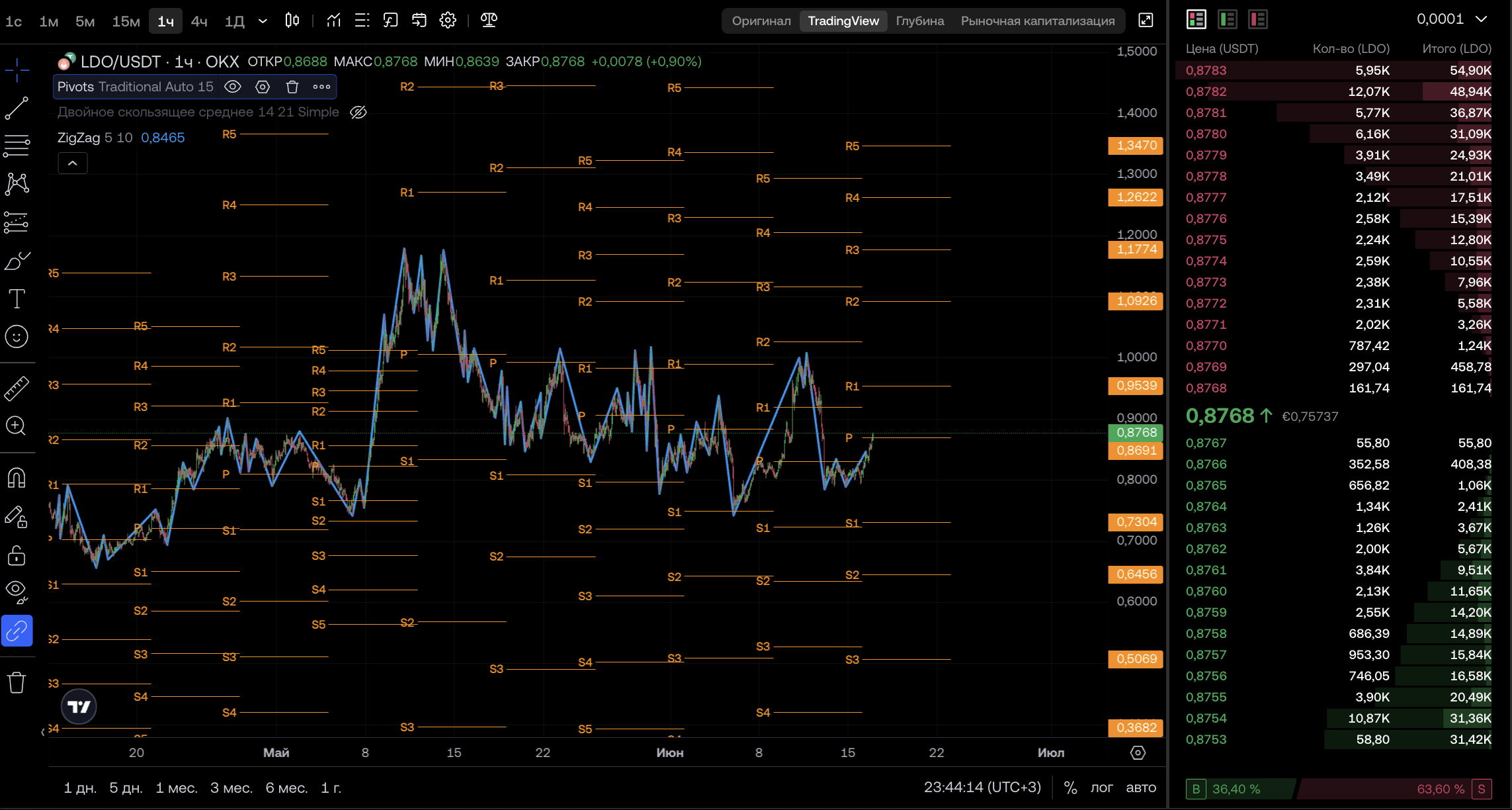
Task: Open the ruler measure tool
Action: [x=17, y=388]
